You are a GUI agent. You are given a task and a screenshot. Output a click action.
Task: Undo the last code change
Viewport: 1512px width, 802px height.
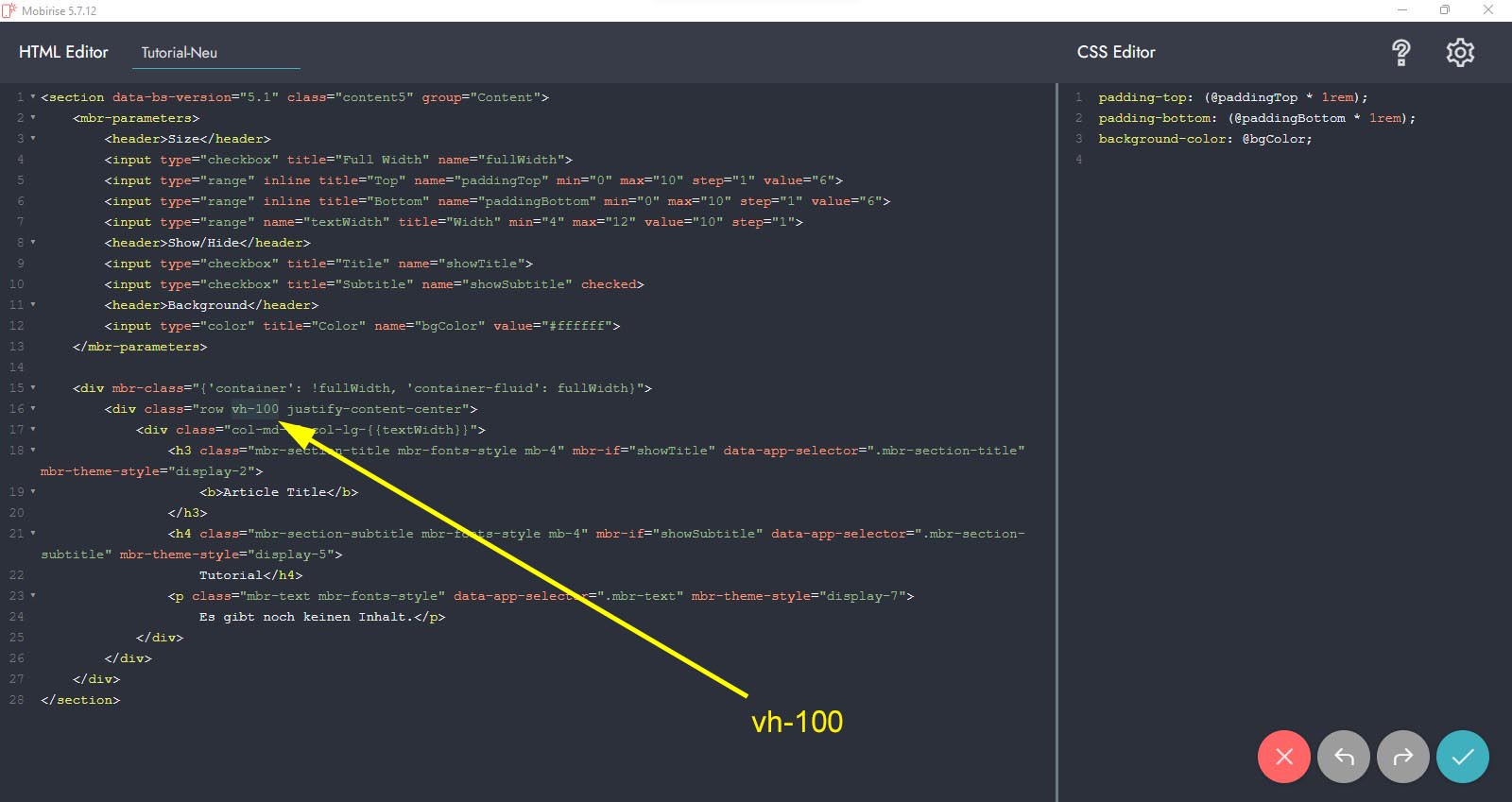1344,757
